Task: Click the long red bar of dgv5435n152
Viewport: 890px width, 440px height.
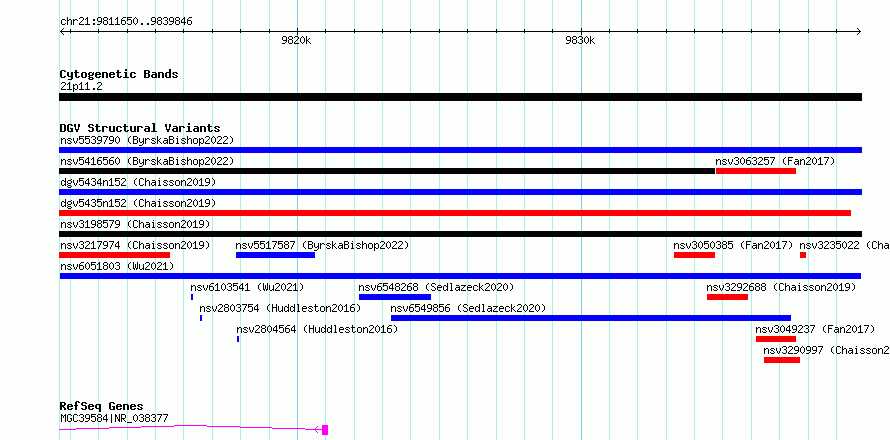Action: pyautogui.click(x=455, y=213)
